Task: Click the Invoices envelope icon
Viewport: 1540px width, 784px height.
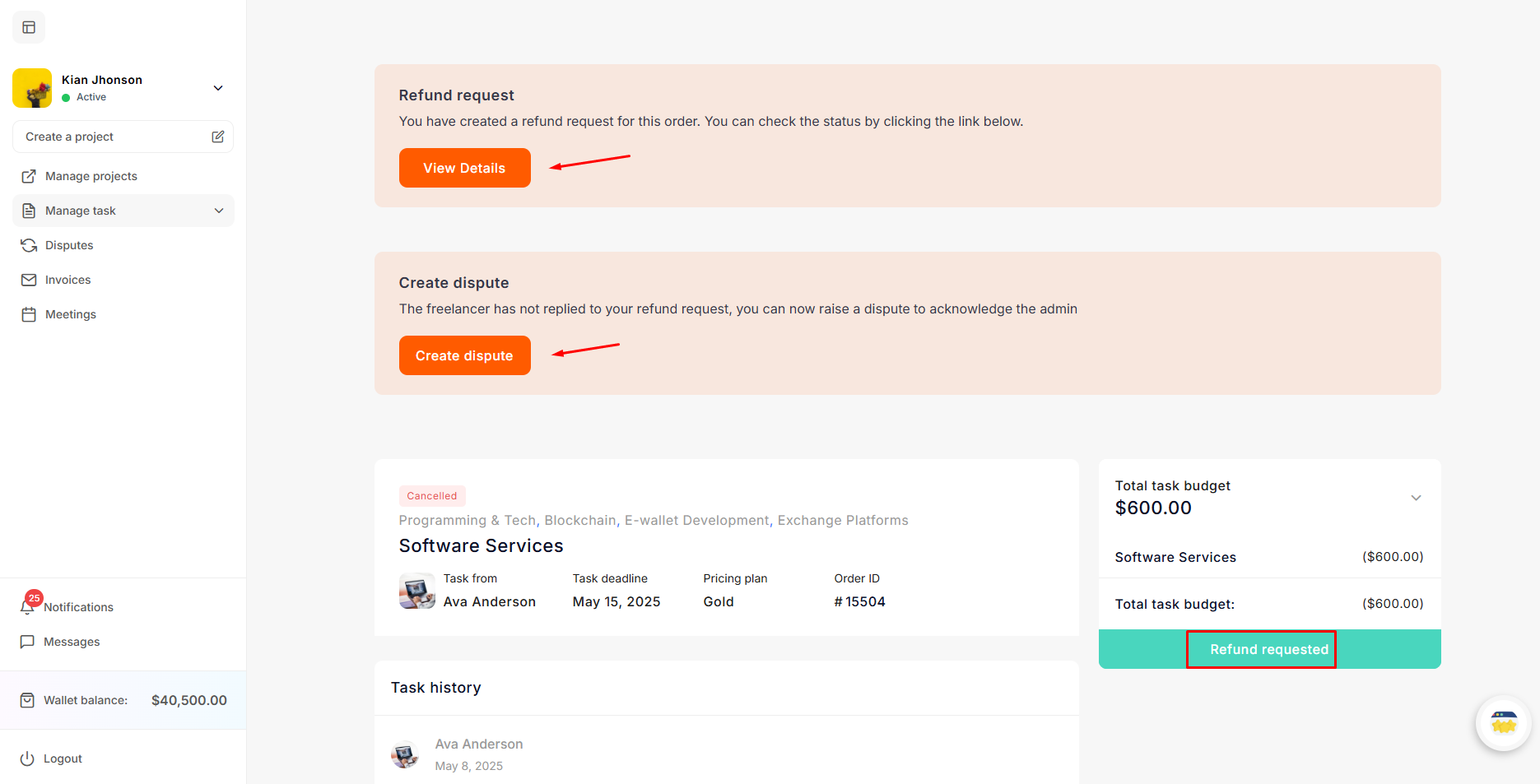Action: click(x=29, y=280)
